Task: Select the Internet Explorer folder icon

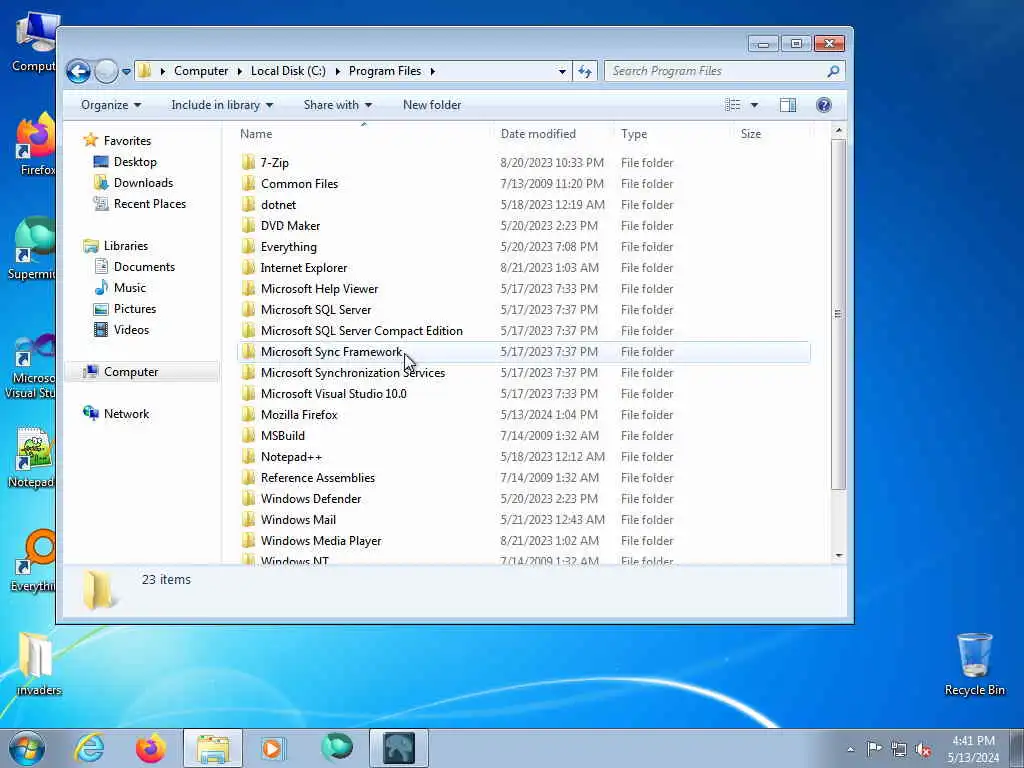Action: tap(248, 268)
